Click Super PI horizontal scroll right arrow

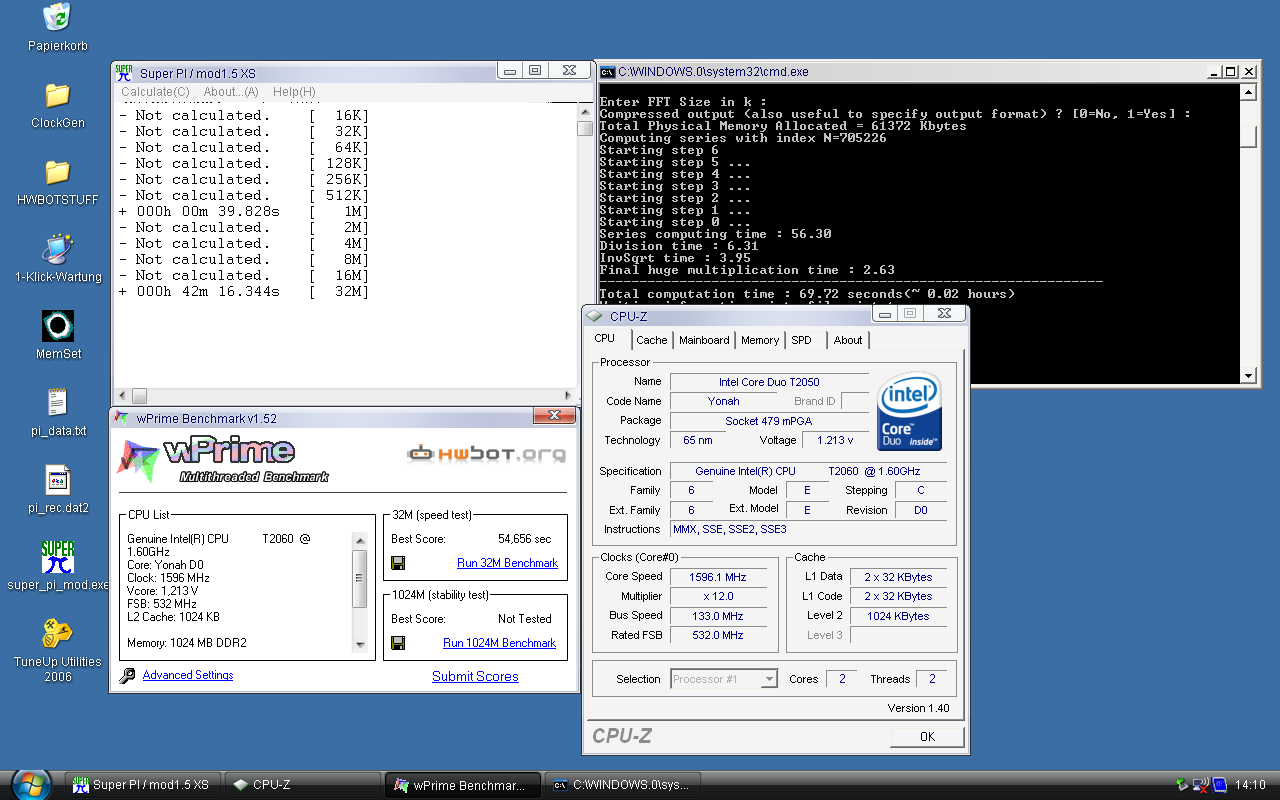pos(569,396)
